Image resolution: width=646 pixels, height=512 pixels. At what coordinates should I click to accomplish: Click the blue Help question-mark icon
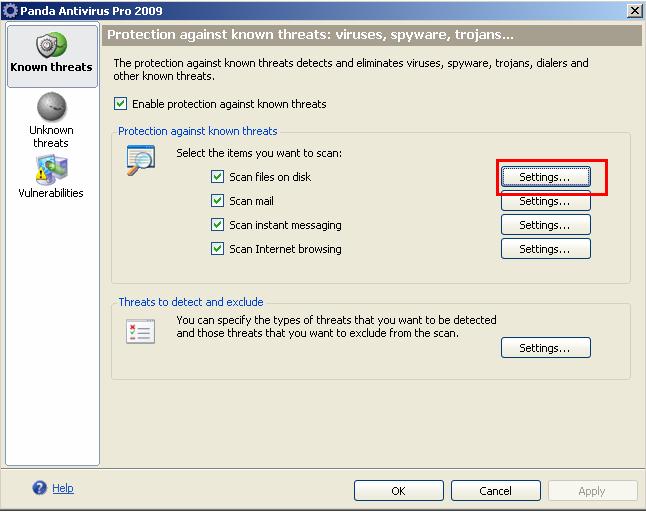40,488
